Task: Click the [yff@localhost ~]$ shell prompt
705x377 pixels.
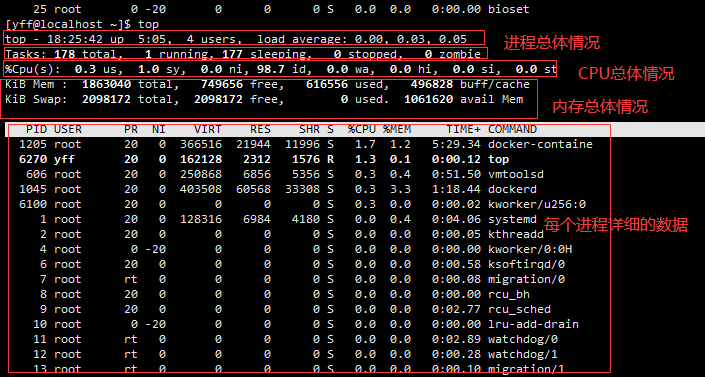Action: (68, 24)
